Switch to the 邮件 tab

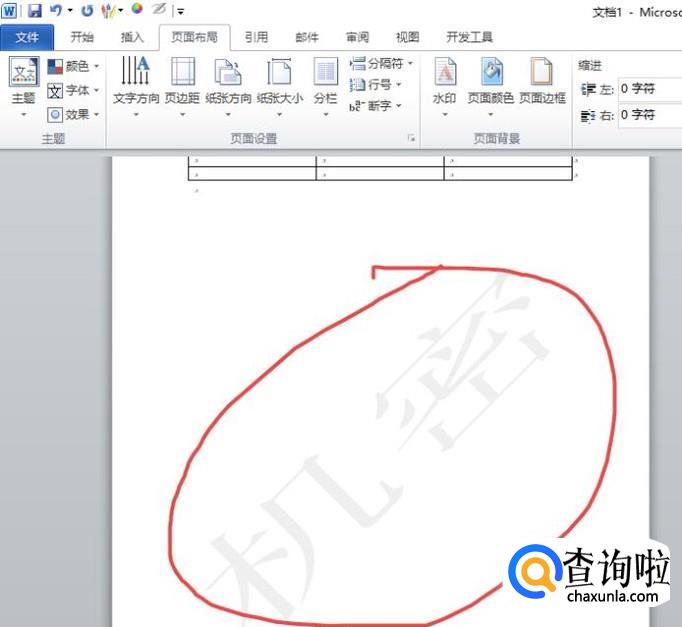point(307,37)
